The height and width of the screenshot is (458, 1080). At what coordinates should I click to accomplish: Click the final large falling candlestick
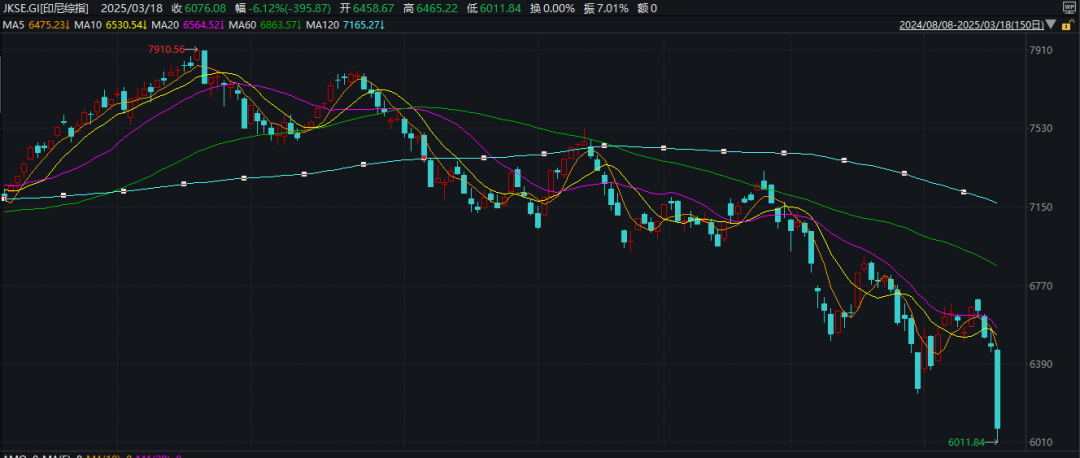(x=997, y=390)
